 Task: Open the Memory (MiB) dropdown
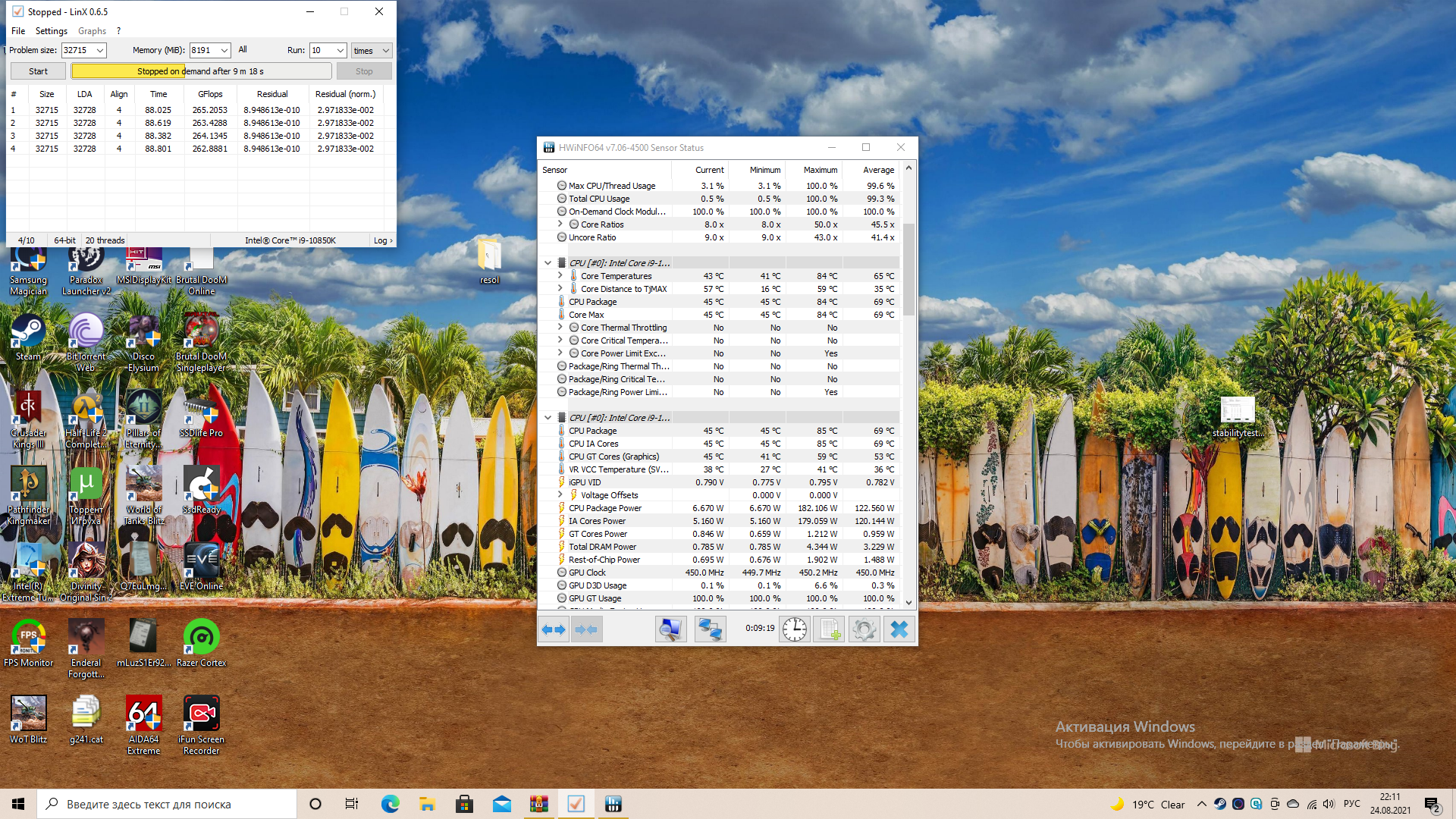click(x=224, y=51)
